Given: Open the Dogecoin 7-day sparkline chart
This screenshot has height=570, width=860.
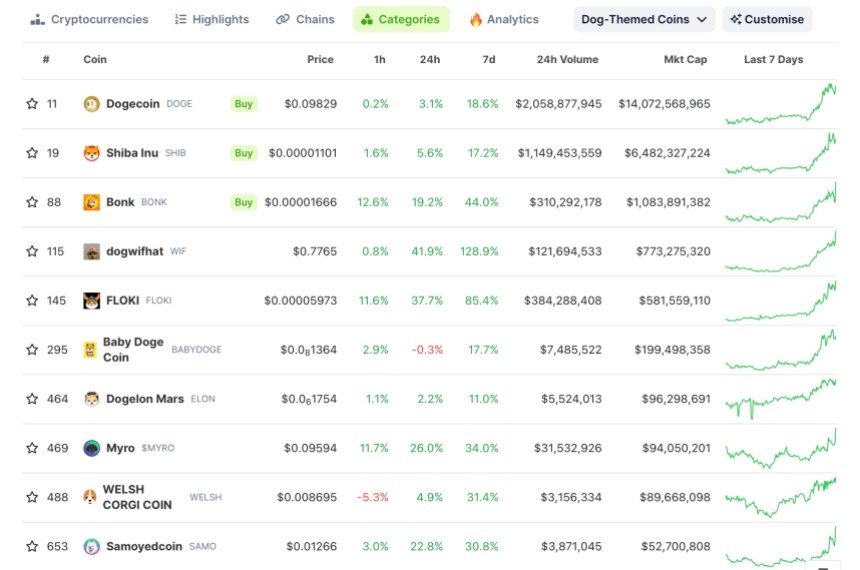Looking at the screenshot, I should pyautogui.click(x=780, y=104).
